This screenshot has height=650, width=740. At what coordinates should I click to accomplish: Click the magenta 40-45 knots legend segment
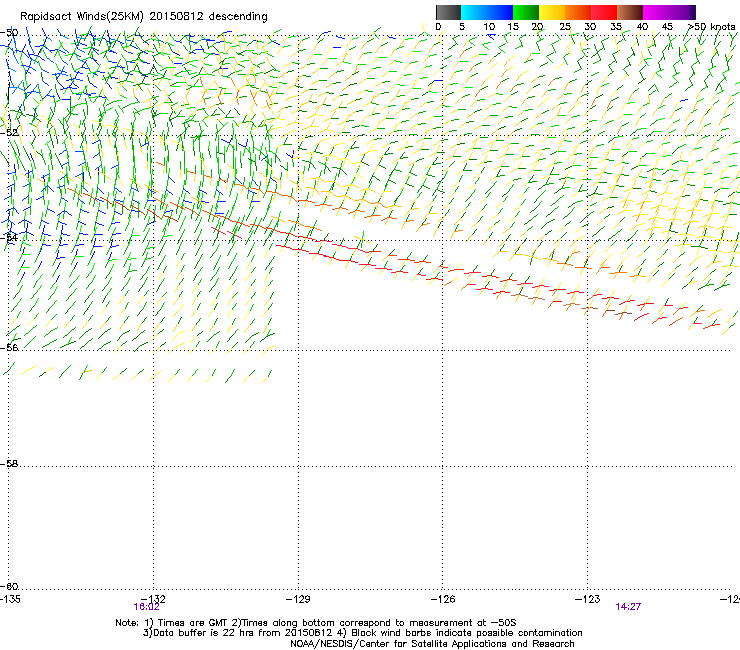tap(656, 12)
